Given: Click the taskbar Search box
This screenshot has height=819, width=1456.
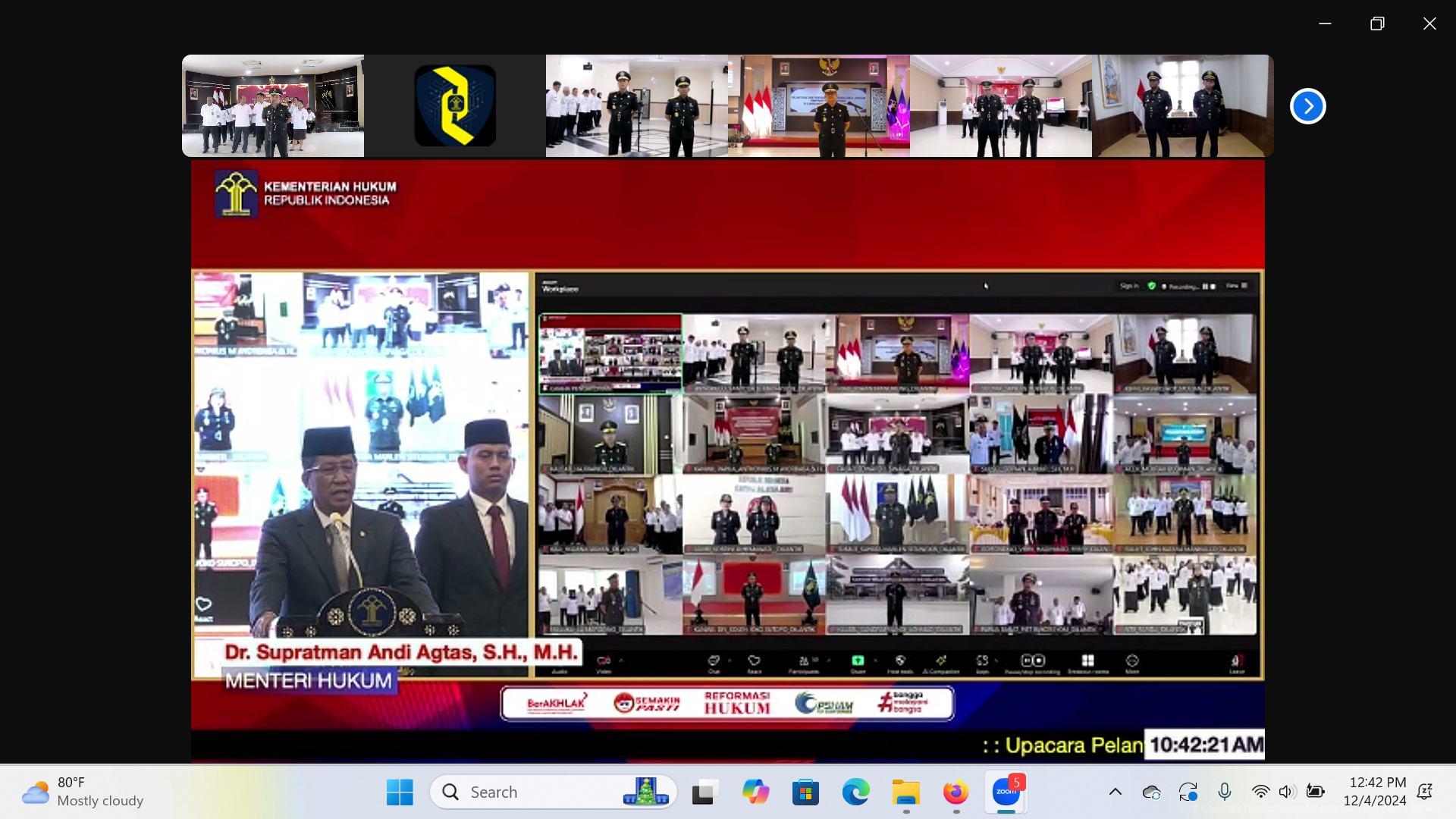Looking at the screenshot, I should click(554, 792).
